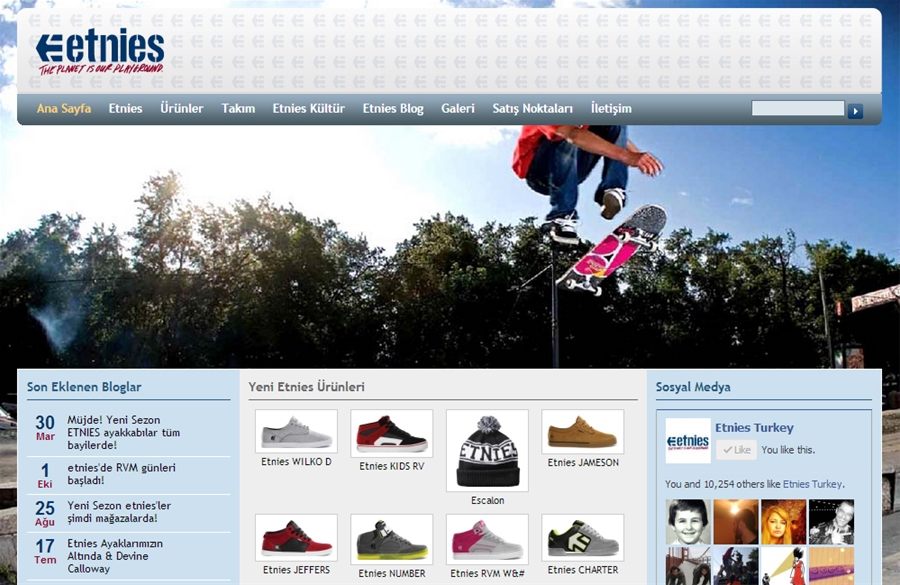Open the Galeri menu item
Image resolution: width=900 pixels, height=585 pixels.
point(457,108)
